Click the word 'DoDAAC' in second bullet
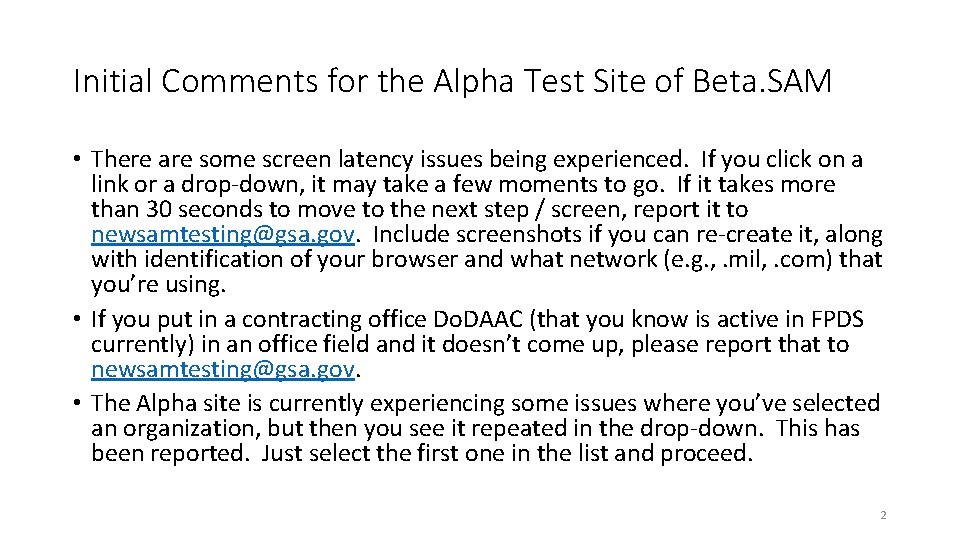The image size is (960, 540). (478, 319)
